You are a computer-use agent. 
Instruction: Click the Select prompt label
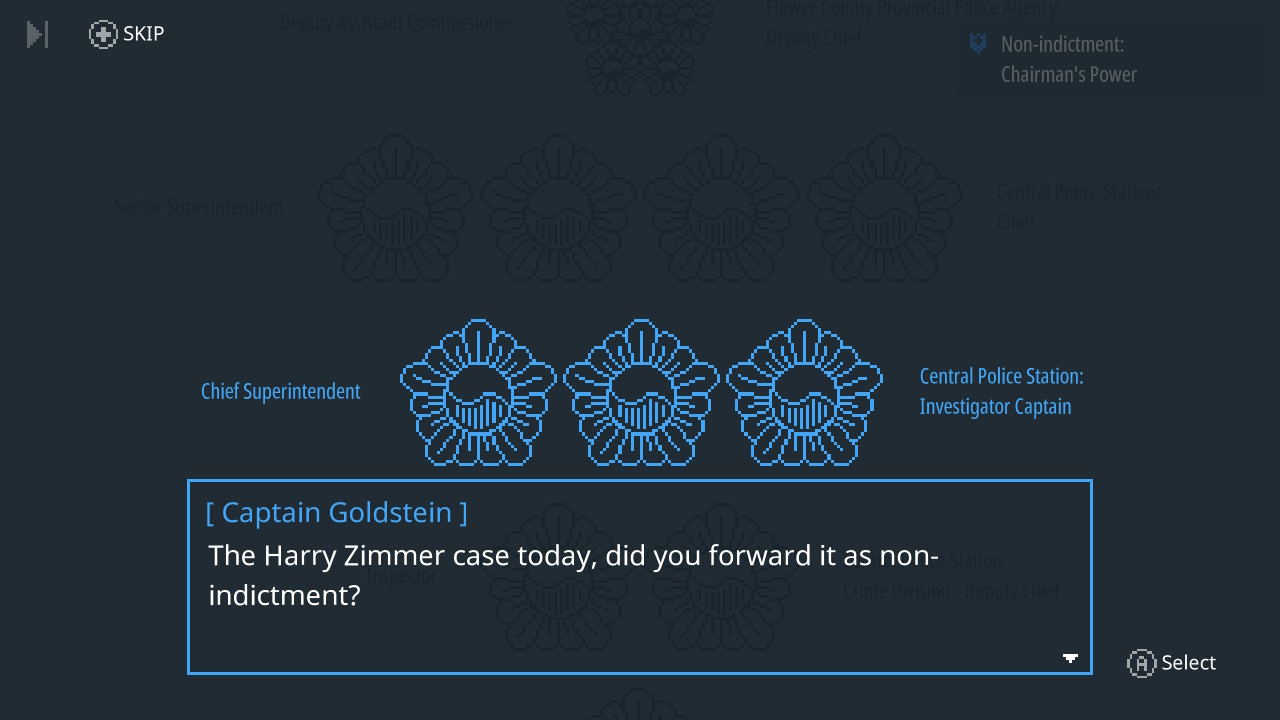(1189, 663)
